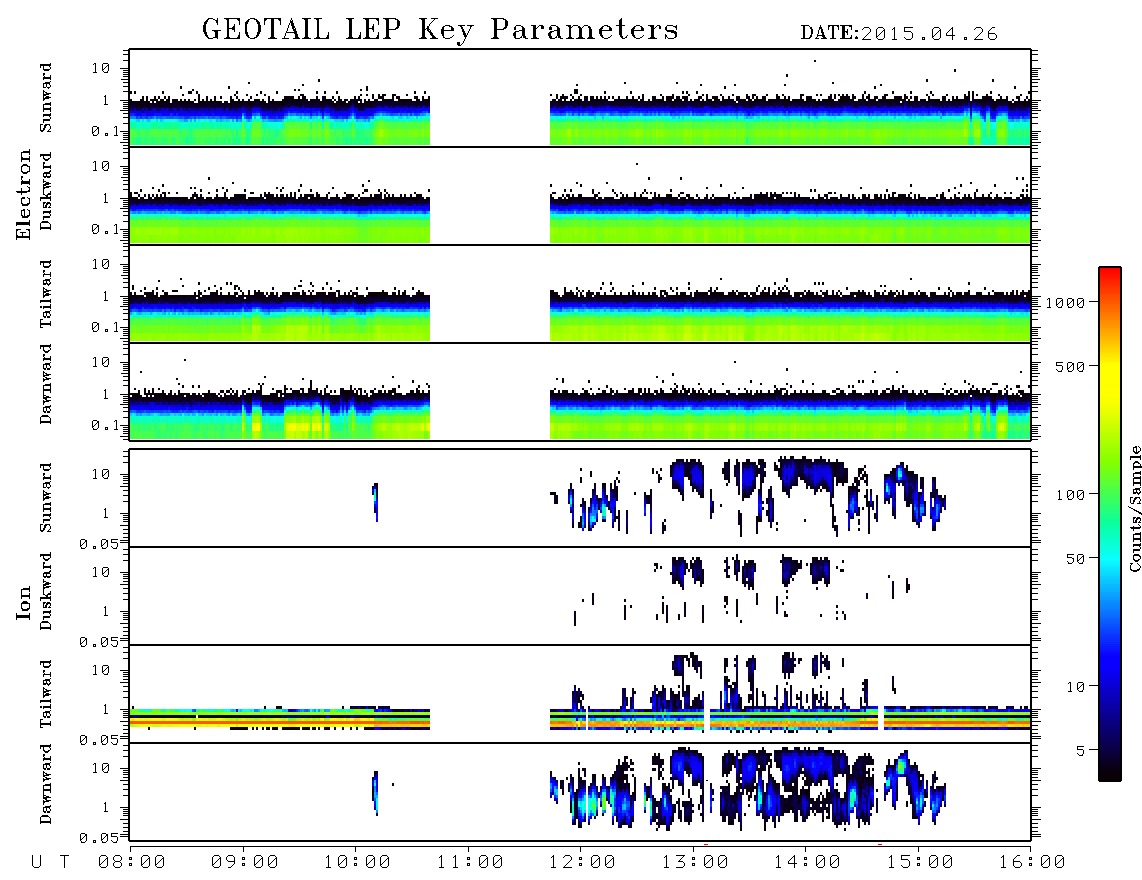Click the 100 colorbar tick label
Image resolution: width=1142 pixels, height=880 pixels.
(x=1070, y=495)
